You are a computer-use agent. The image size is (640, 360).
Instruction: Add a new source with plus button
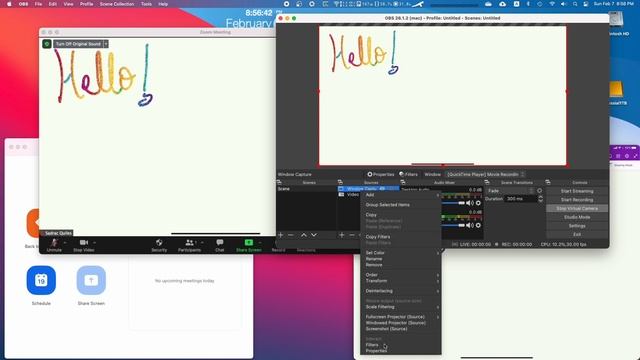[x=342, y=235]
